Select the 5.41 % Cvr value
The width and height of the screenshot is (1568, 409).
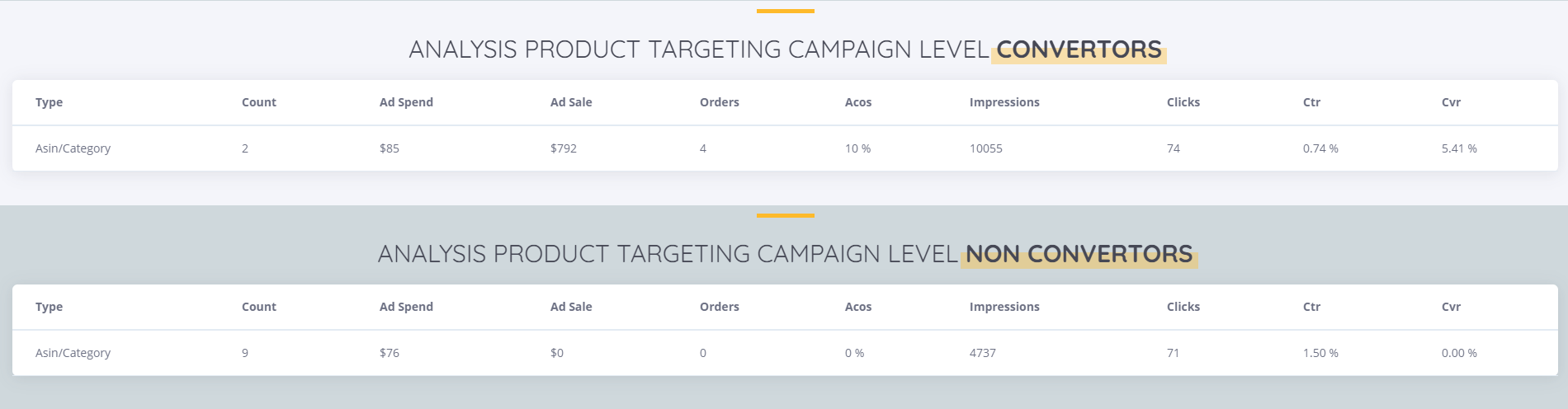[1459, 148]
